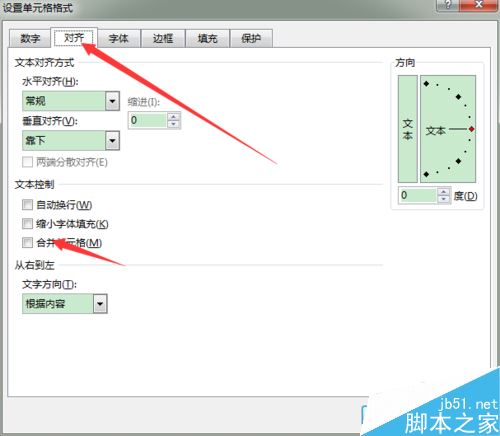The height and width of the screenshot is (436, 500).
Task: Click the 度 degrees input field
Action: [x=418, y=195]
